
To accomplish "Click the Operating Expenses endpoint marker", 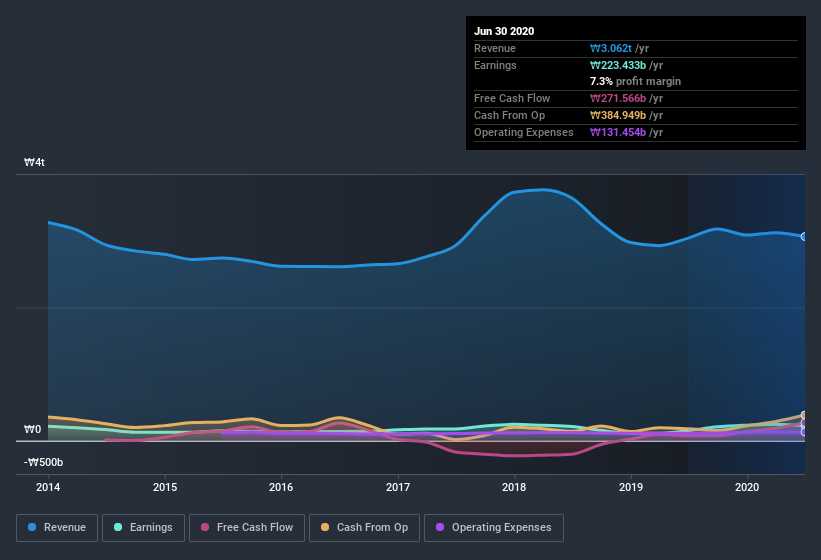I will pyautogui.click(x=804, y=432).
